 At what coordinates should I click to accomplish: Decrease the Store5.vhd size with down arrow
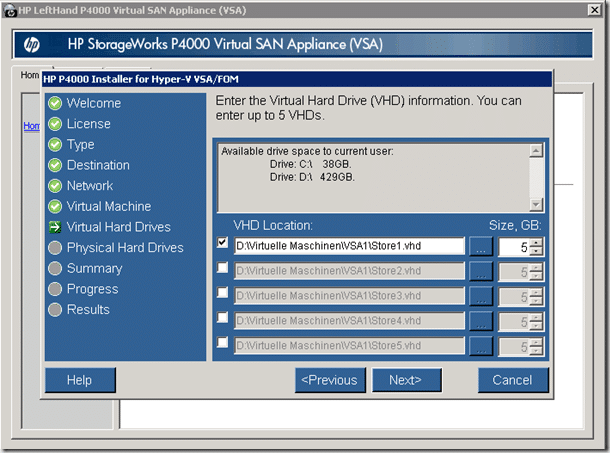click(x=536, y=351)
